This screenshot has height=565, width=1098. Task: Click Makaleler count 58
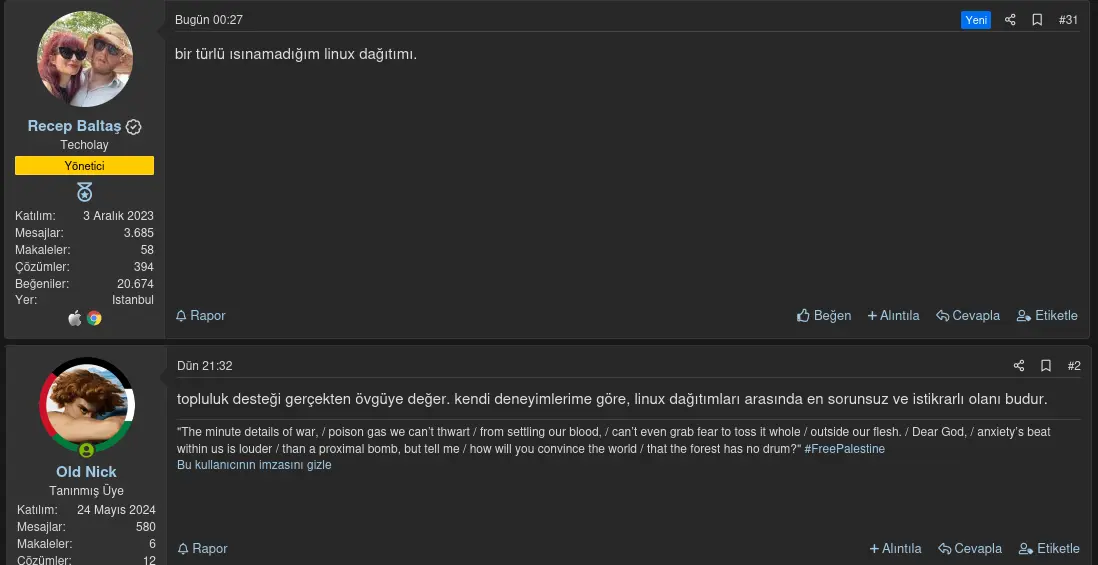click(147, 250)
